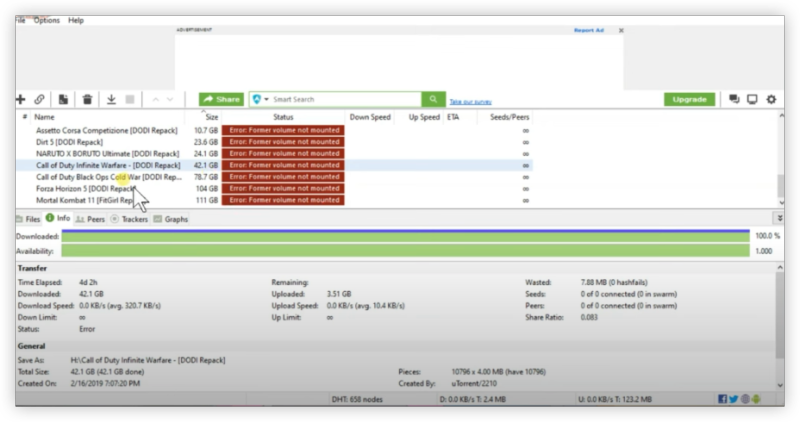
Task: Open the Options menu
Action: 47,20
